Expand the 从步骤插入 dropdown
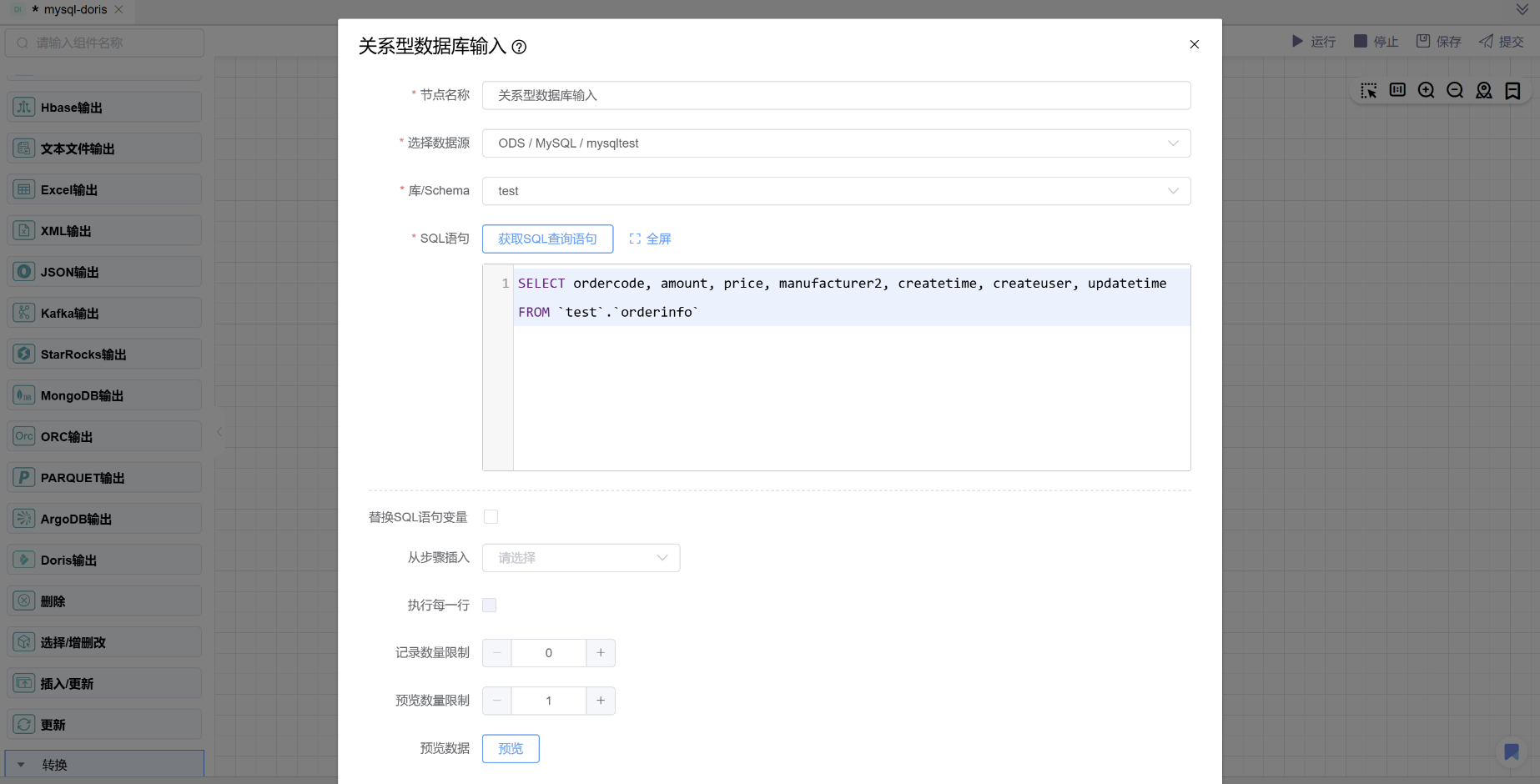The image size is (1540, 784). click(581, 558)
